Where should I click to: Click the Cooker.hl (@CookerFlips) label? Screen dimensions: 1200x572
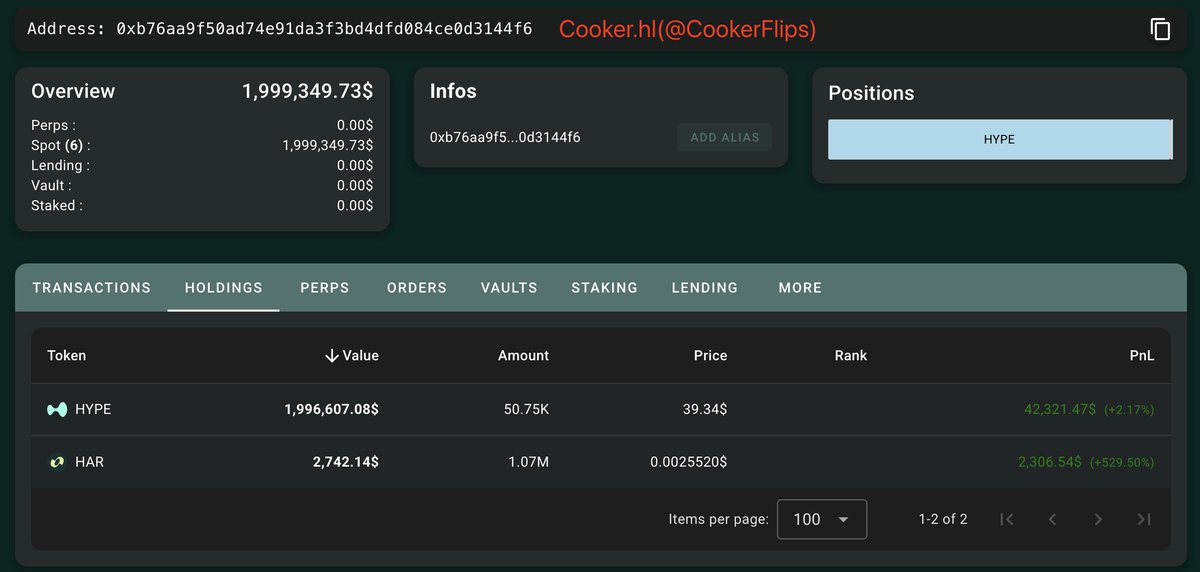click(x=688, y=29)
